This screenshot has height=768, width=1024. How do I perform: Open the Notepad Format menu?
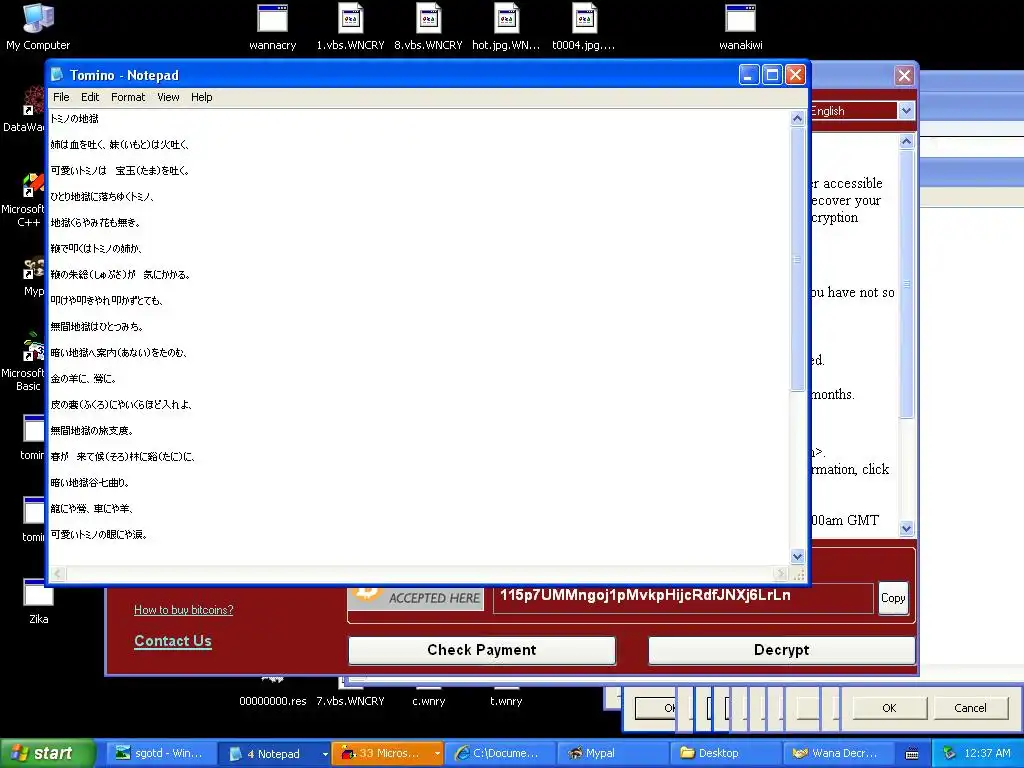pos(128,97)
